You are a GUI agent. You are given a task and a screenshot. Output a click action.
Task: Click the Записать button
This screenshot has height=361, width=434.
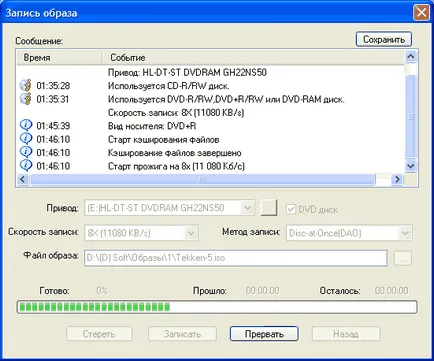coord(182,334)
